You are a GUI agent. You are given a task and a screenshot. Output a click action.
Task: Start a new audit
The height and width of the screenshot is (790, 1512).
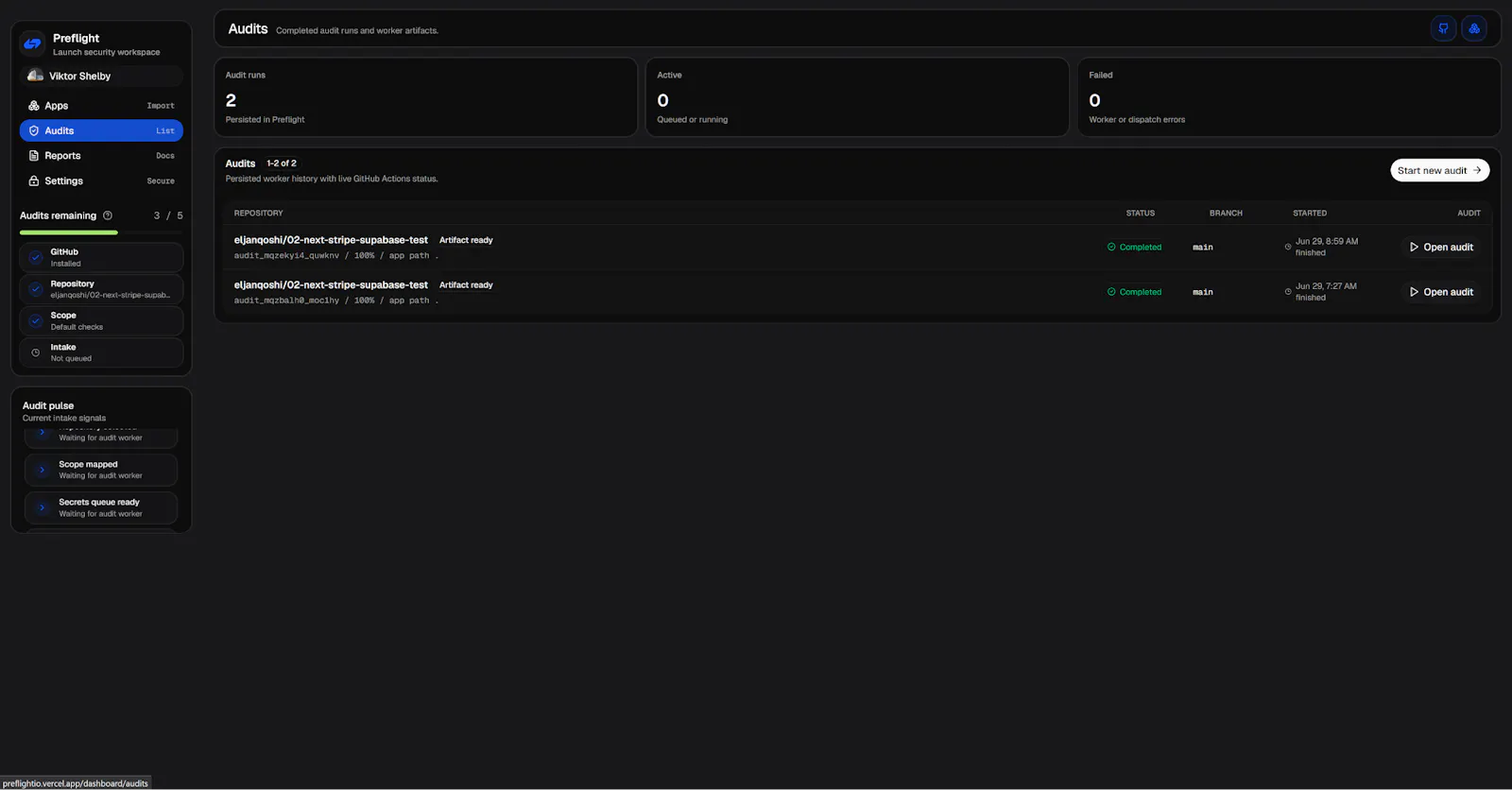point(1439,170)
